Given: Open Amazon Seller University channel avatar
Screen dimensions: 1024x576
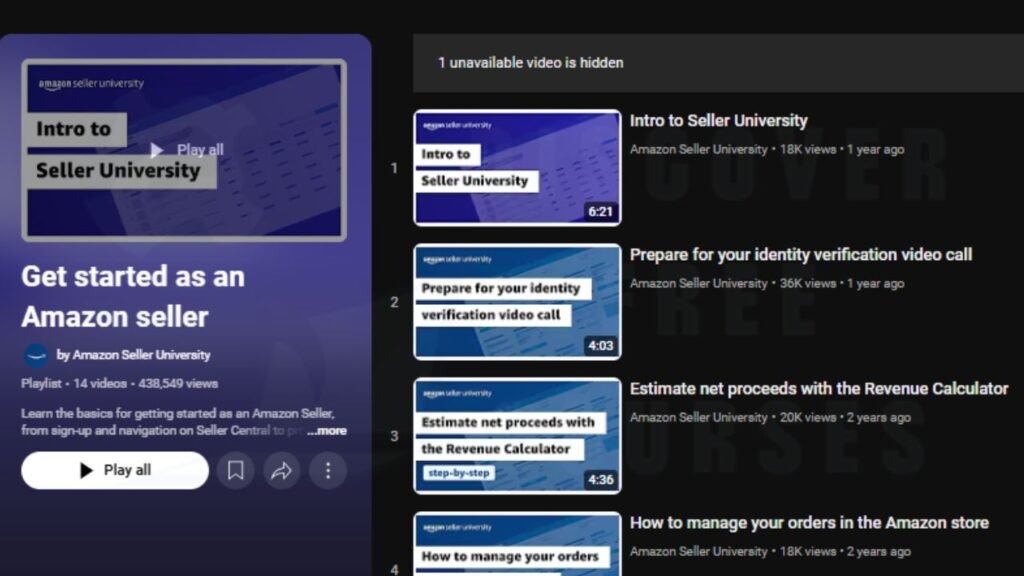Looking at the screenshot, I should click(x=36, y=355).
